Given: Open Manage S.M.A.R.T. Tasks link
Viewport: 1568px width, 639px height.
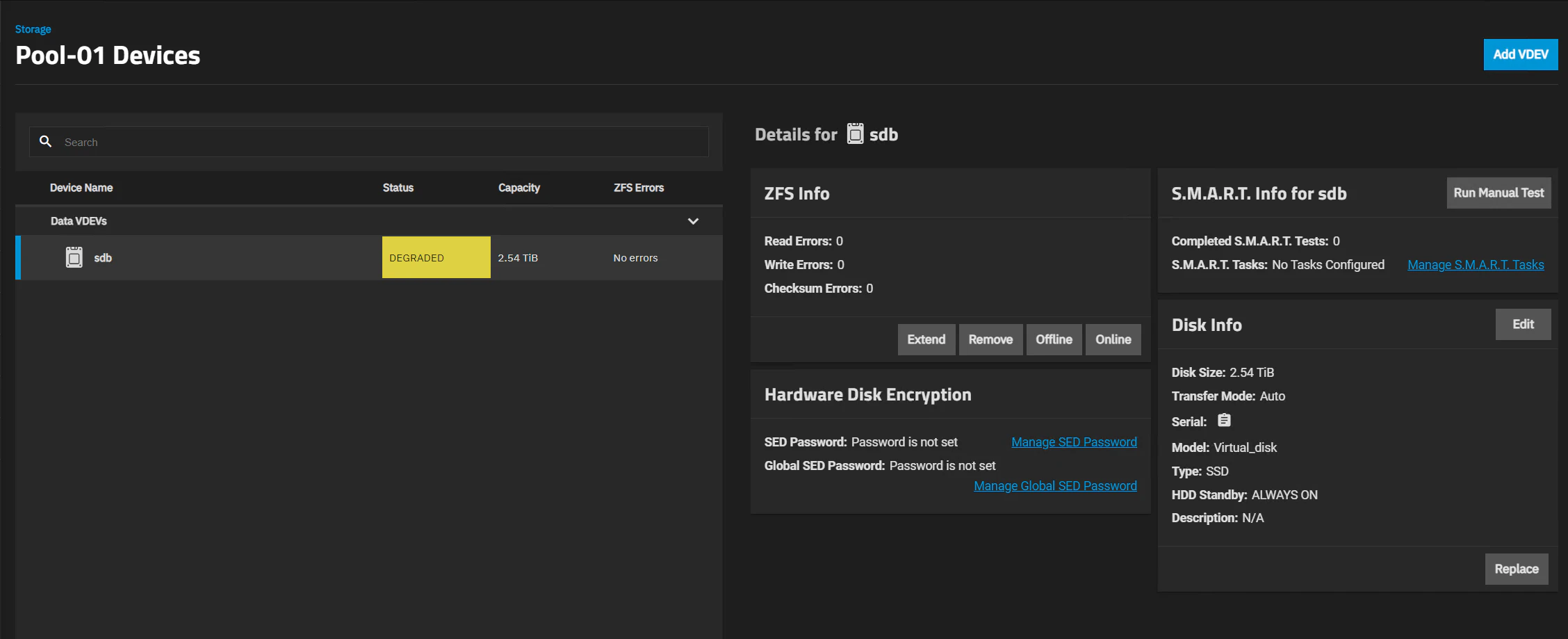Looking at the screenshot, I should tap(1476, 265).
